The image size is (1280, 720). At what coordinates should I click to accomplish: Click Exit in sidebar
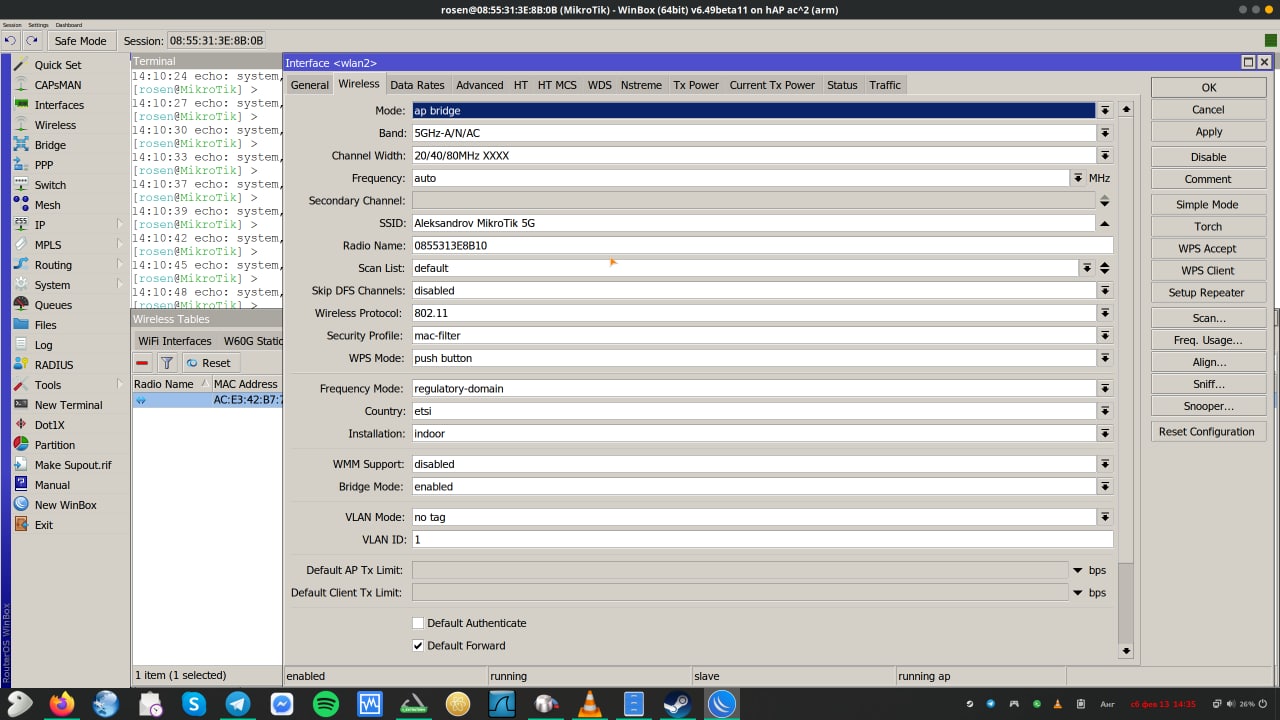pos(44,525)
